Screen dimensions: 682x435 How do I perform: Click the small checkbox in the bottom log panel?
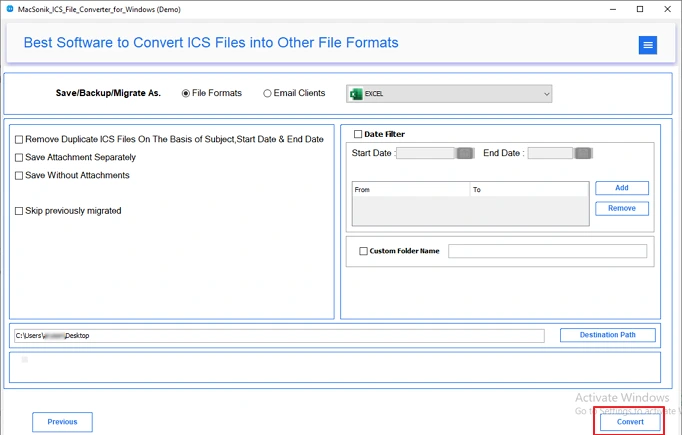tap(25, 360)
